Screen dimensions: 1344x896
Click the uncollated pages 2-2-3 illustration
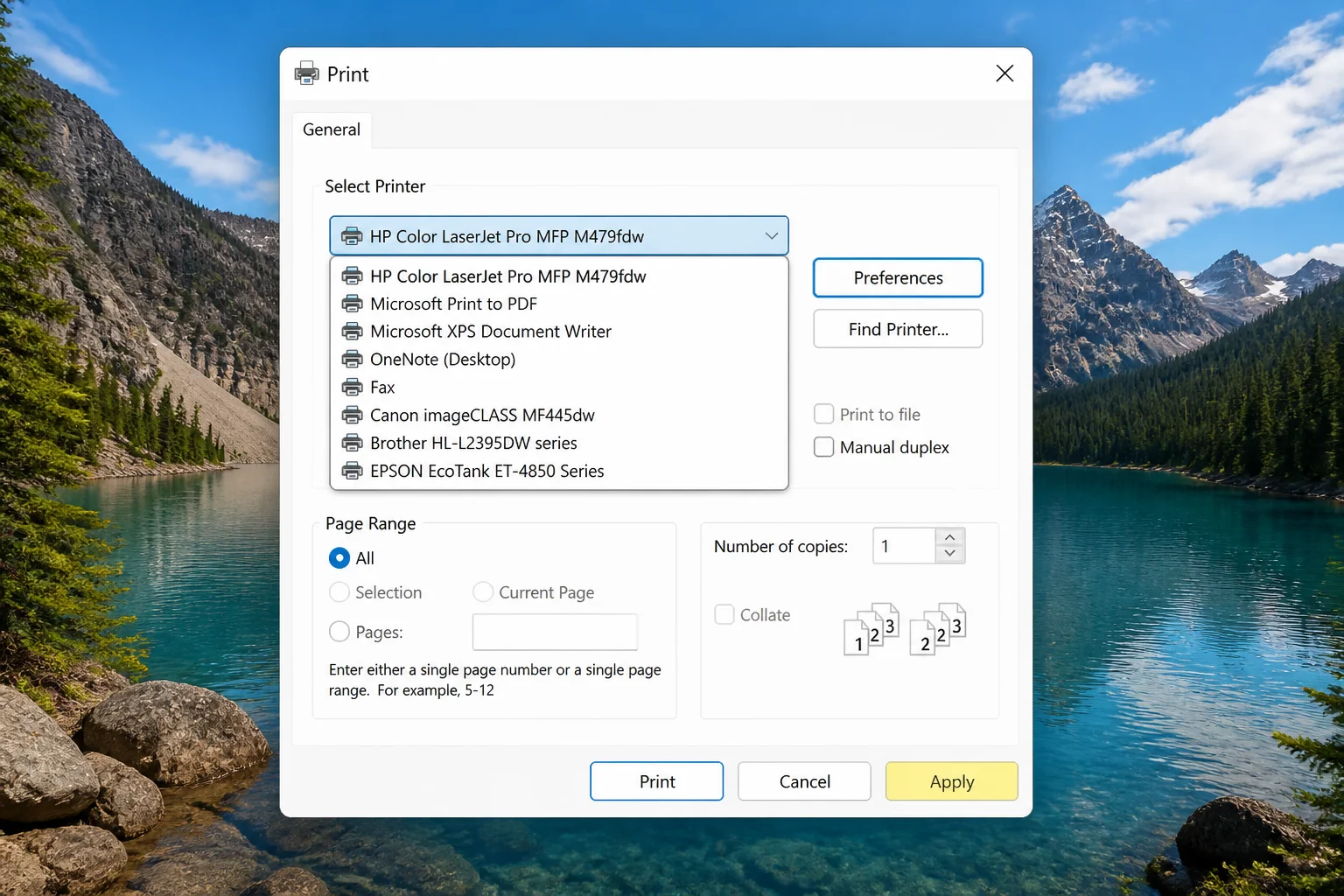pyautogui.click(x=937, y=629)
